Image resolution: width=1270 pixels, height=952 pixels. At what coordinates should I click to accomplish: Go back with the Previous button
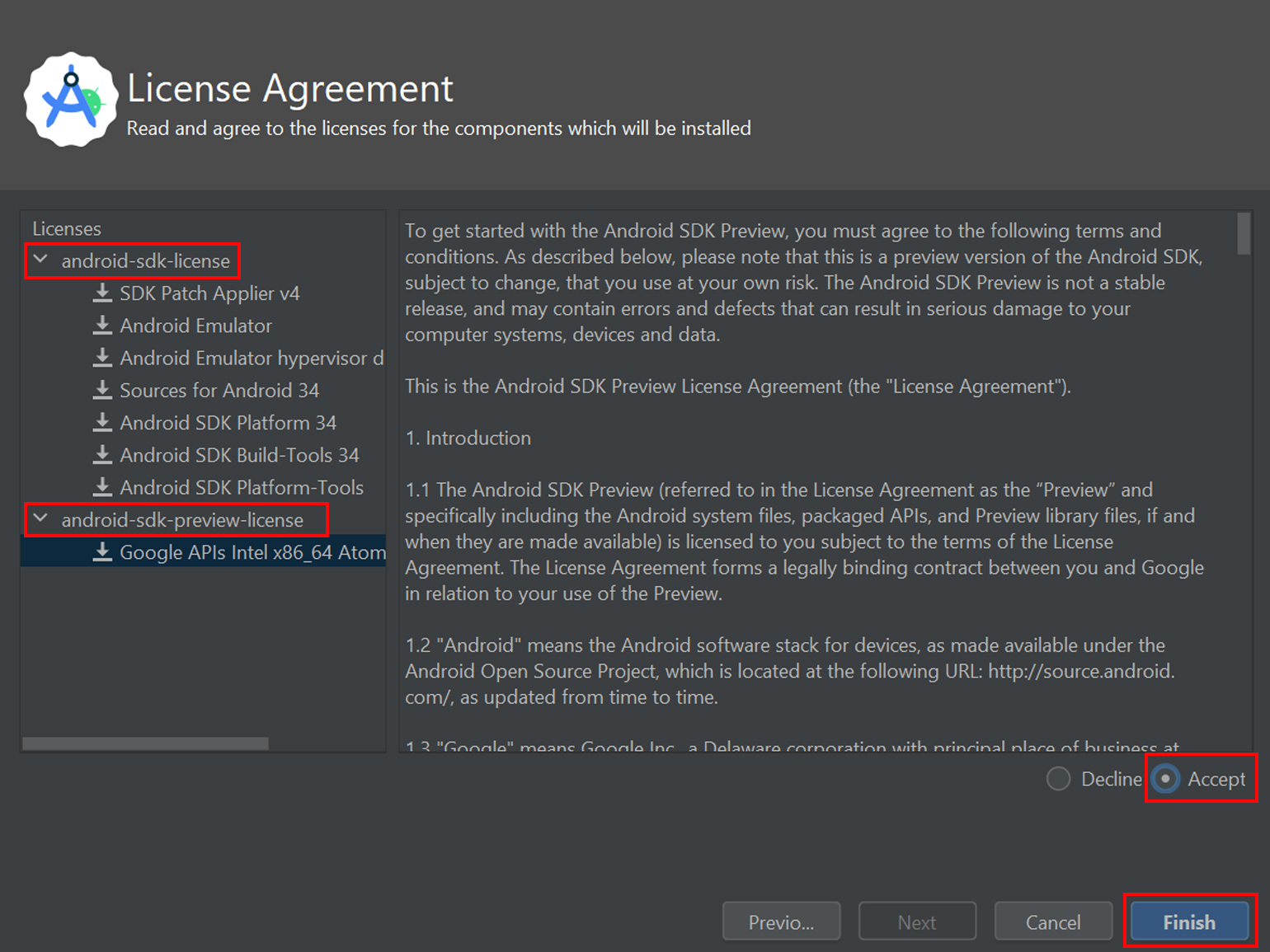coord(781,922)
